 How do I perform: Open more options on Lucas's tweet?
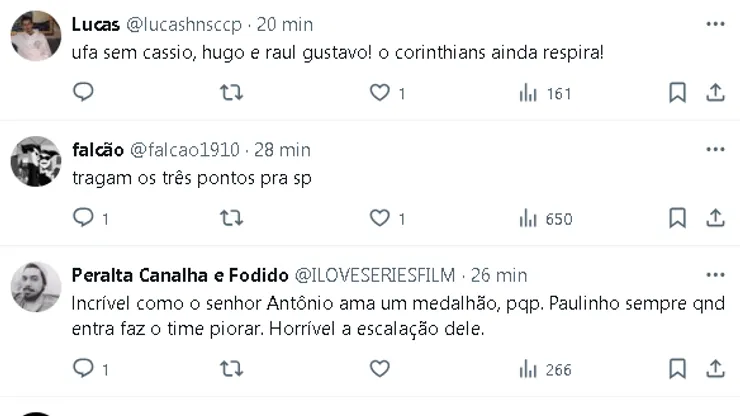715,24
